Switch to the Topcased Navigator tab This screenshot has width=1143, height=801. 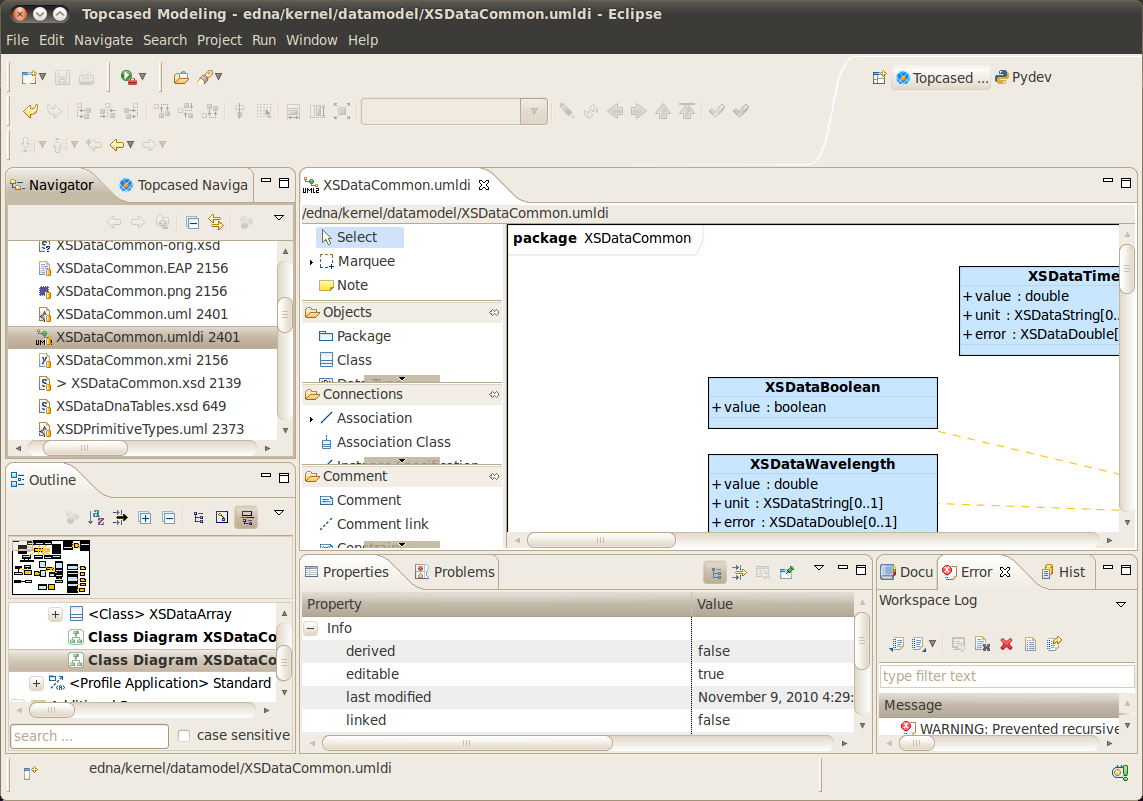(x=184, y=185)
